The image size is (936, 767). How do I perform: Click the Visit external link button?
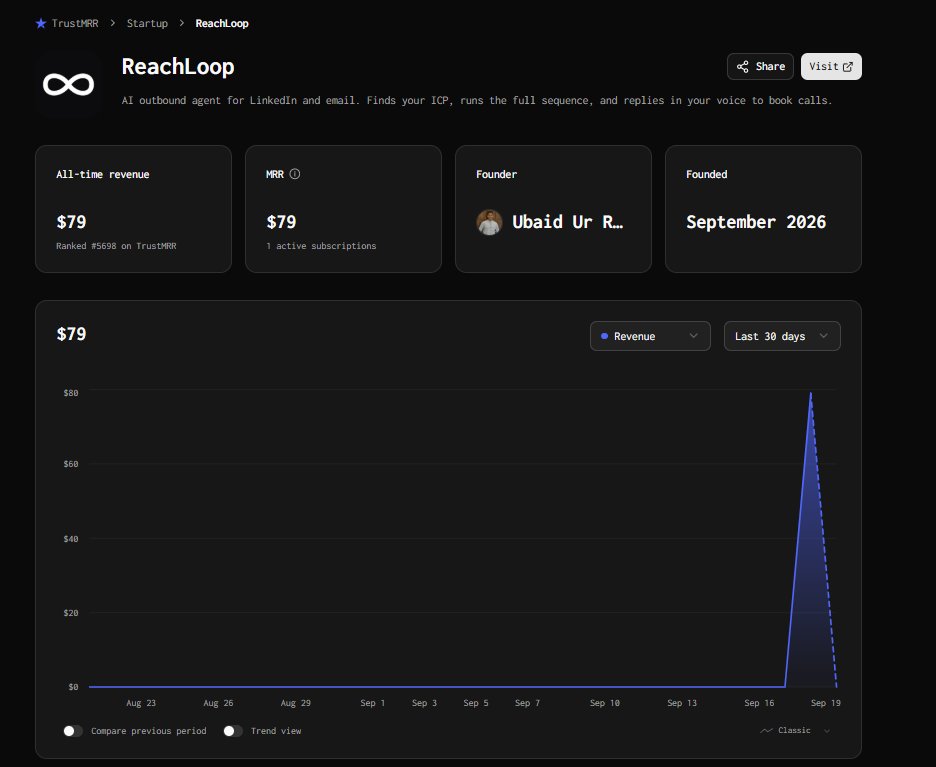click(831, 66)
